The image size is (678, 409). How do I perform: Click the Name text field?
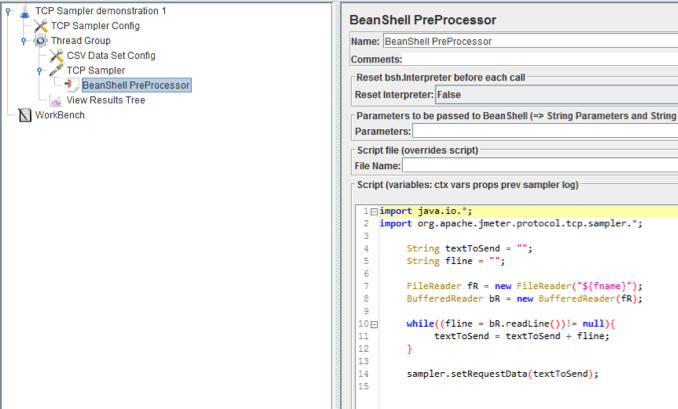click(x=530, y=41)
